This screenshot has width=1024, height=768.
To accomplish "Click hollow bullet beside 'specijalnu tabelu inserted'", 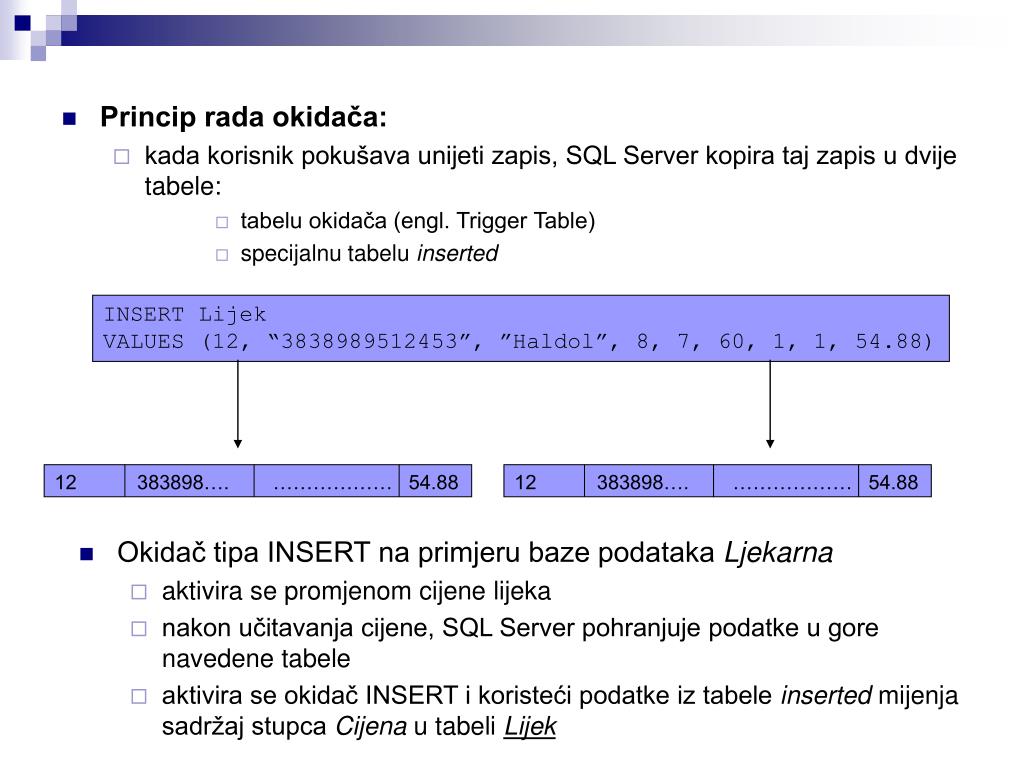I will click(222, 255).
